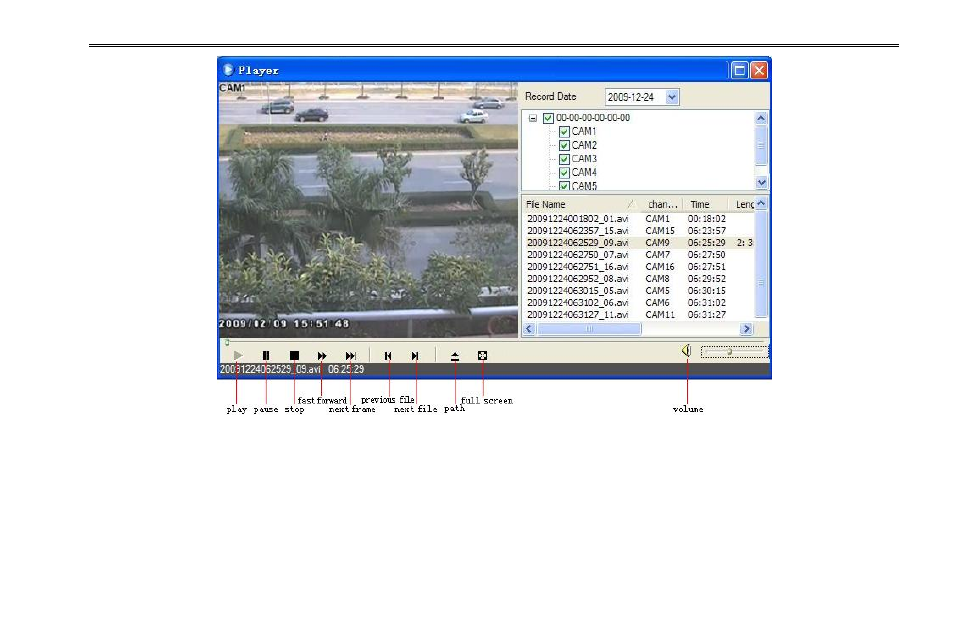Skip to the next file

(x=415, y=355)
